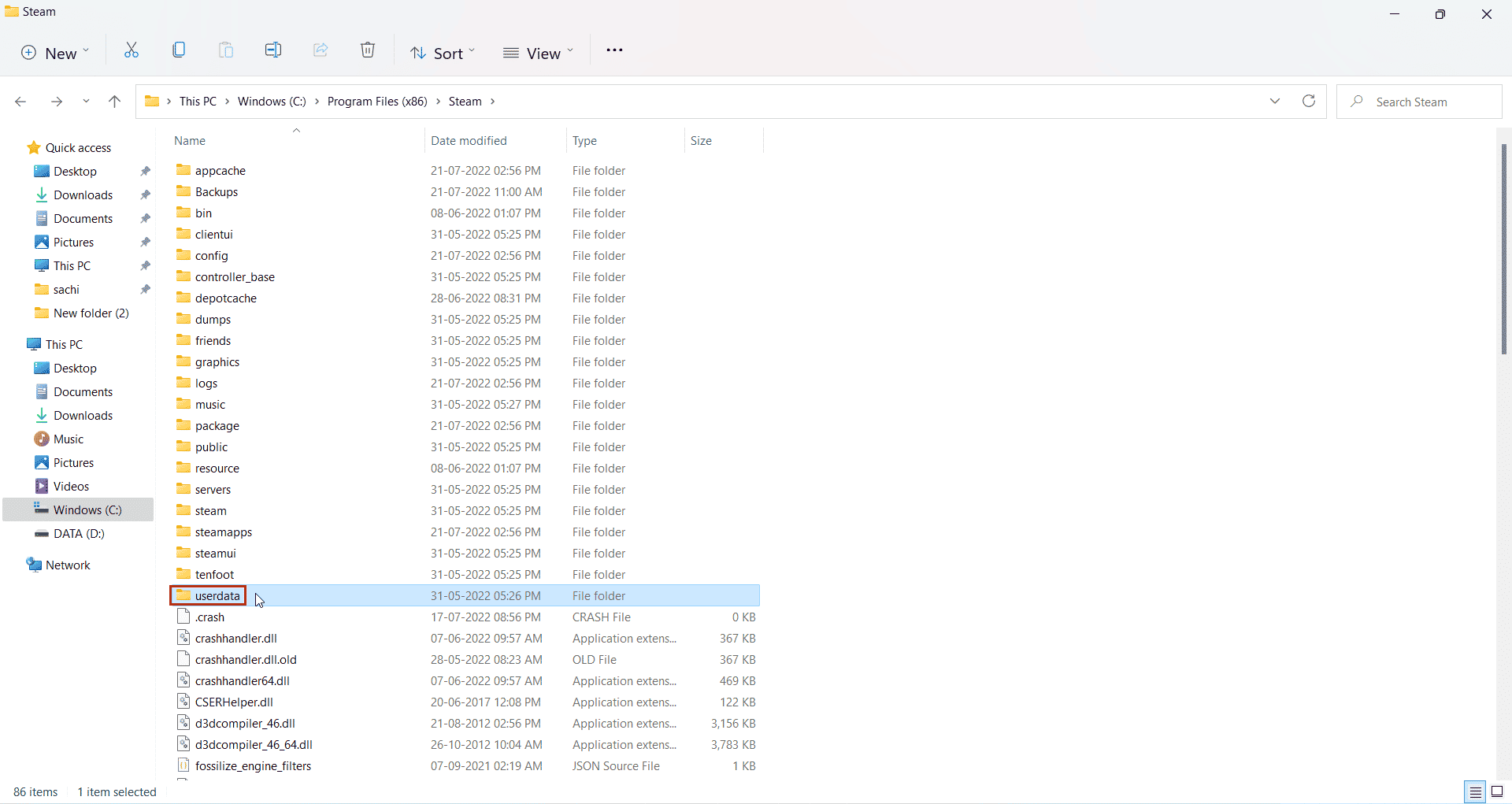Open the New dropdown menu
Viewport: 1512px width, 804px height.
(55, 54)
